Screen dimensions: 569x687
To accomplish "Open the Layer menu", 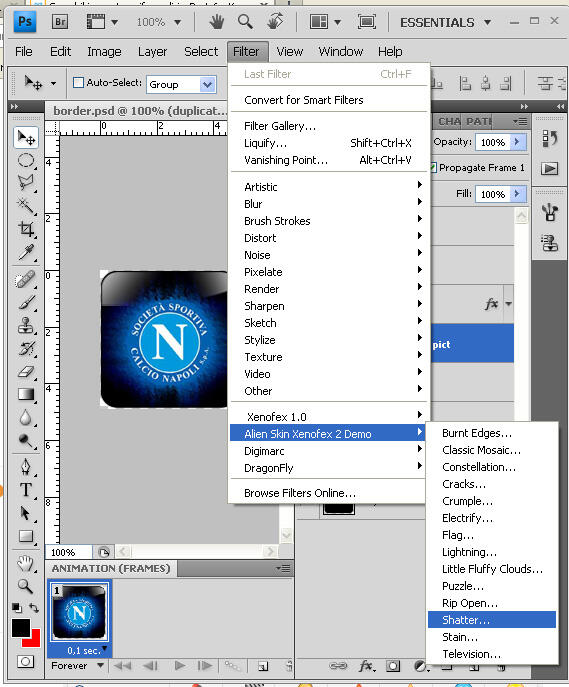I will point(152,52).
